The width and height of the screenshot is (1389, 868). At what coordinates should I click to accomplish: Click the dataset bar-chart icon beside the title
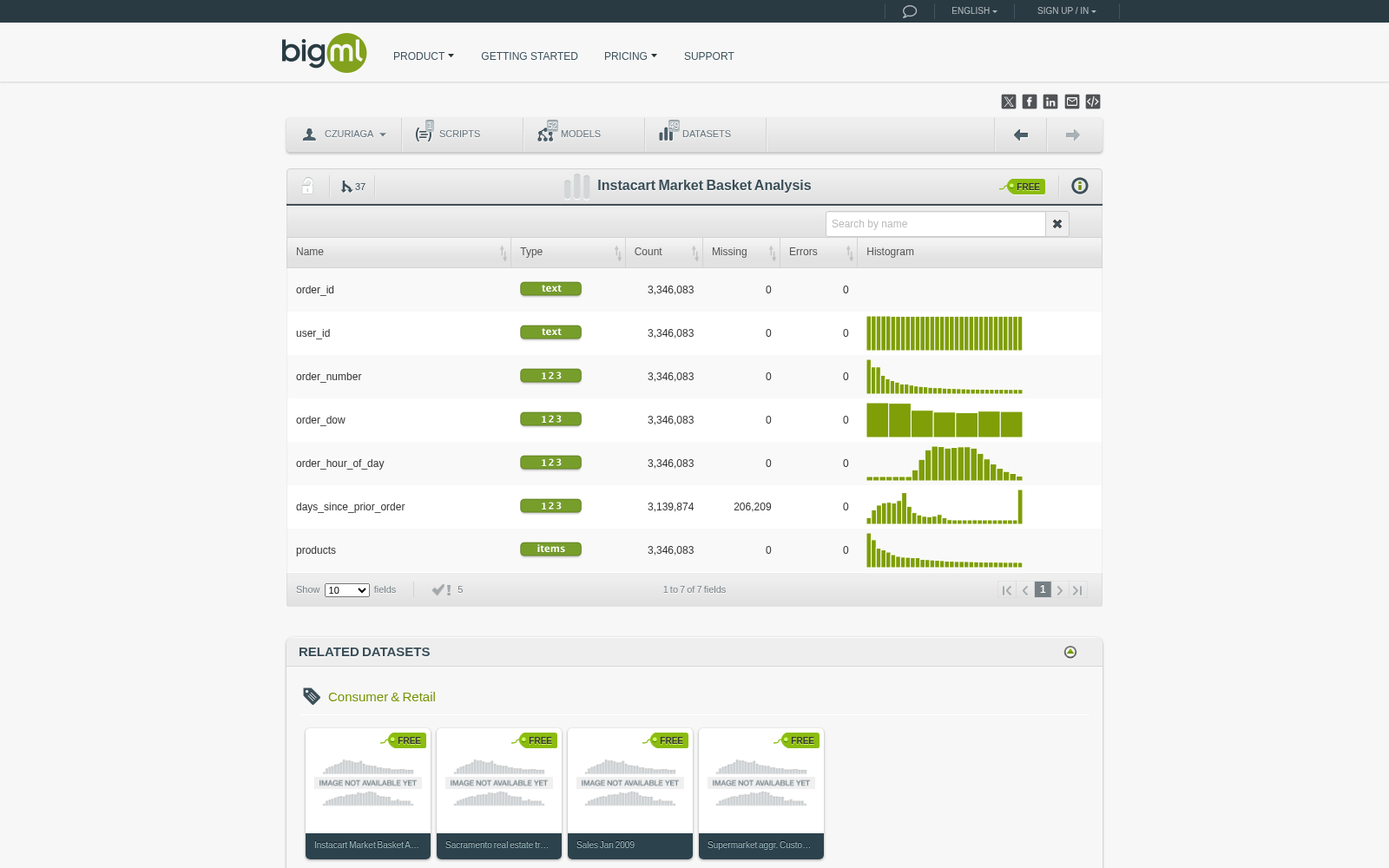click(x=576, y=186)
